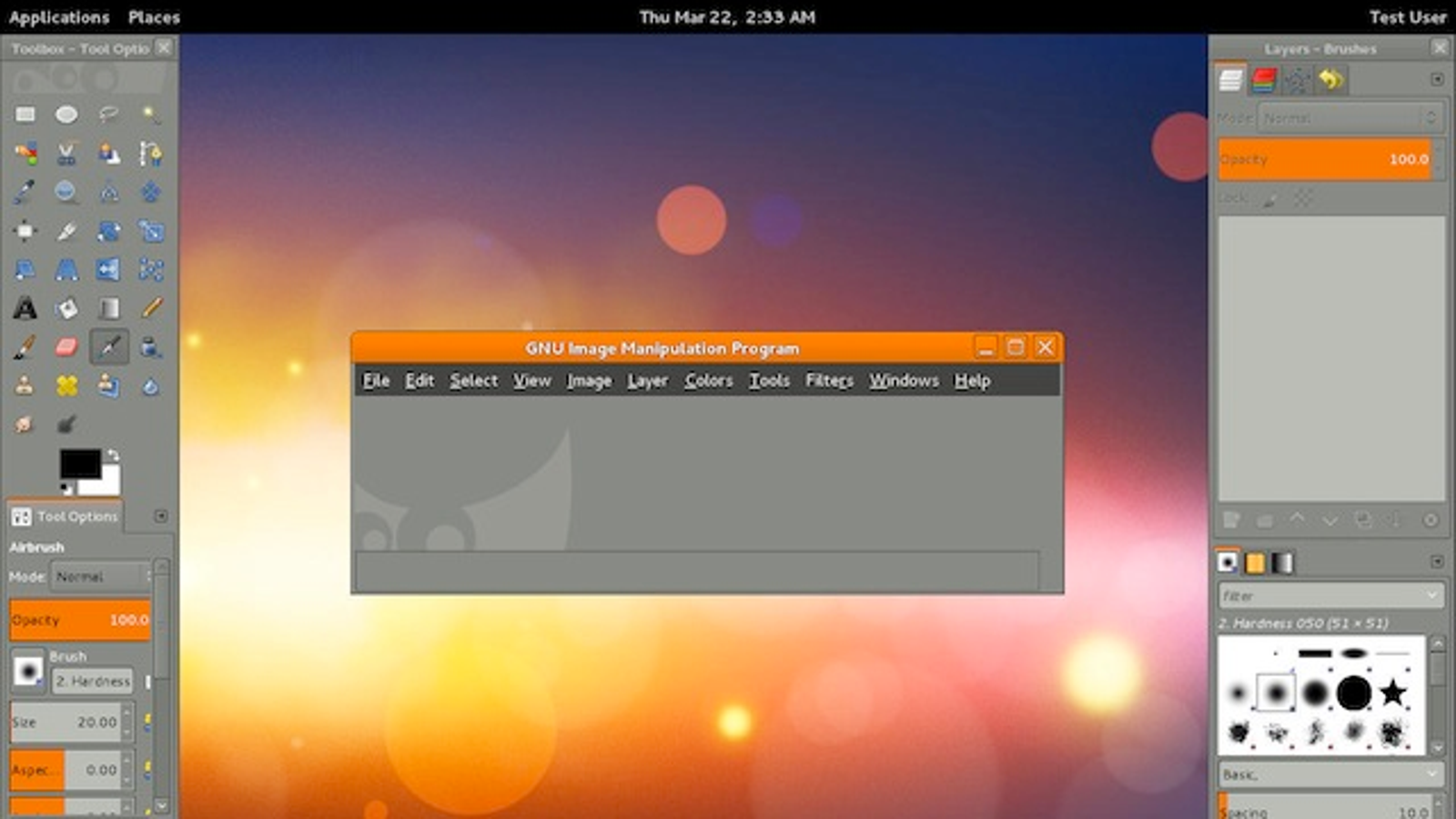The width and height of the screenshot is (1456, 819).
Task: Open the Windows menu
Action: point(904,380)
